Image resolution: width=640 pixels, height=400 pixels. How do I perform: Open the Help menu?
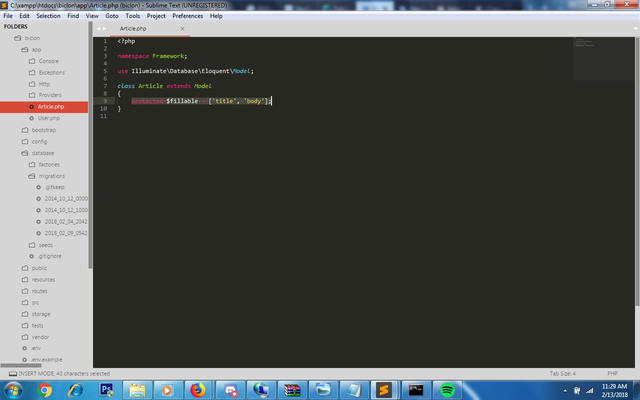[x=216, y=16]
